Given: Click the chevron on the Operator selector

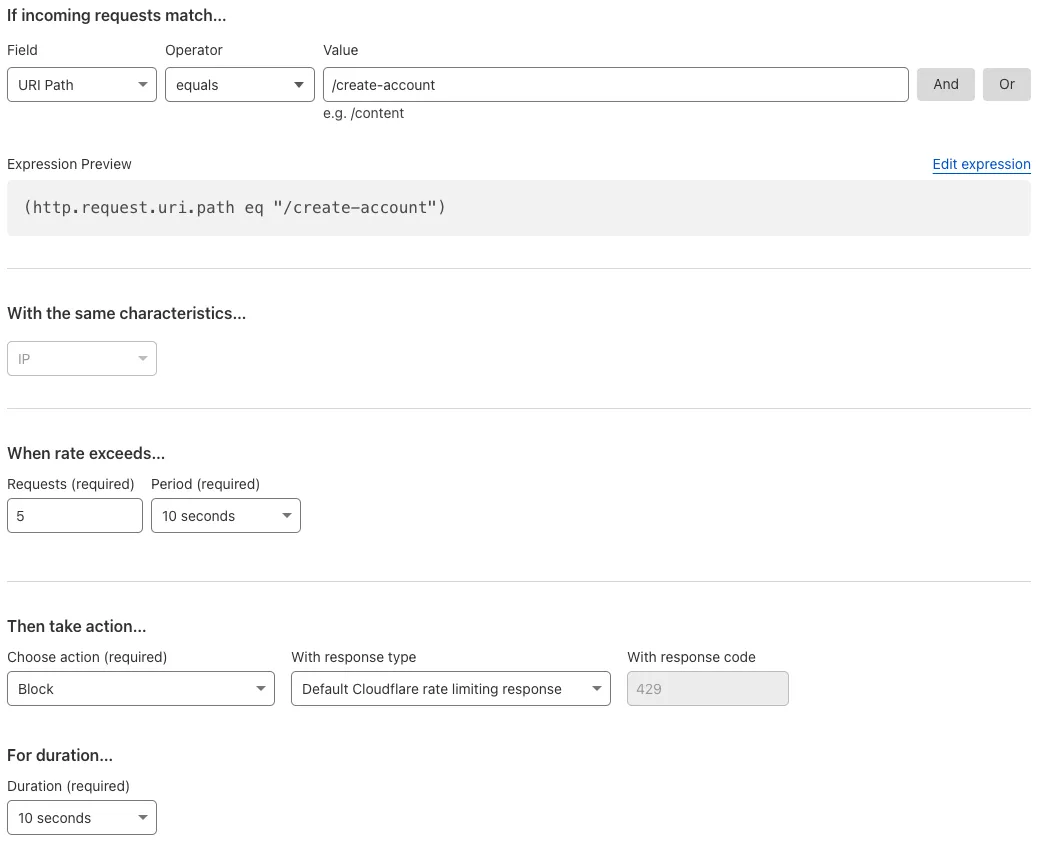Looking at the screenshot, I should (x=299, y=84).
